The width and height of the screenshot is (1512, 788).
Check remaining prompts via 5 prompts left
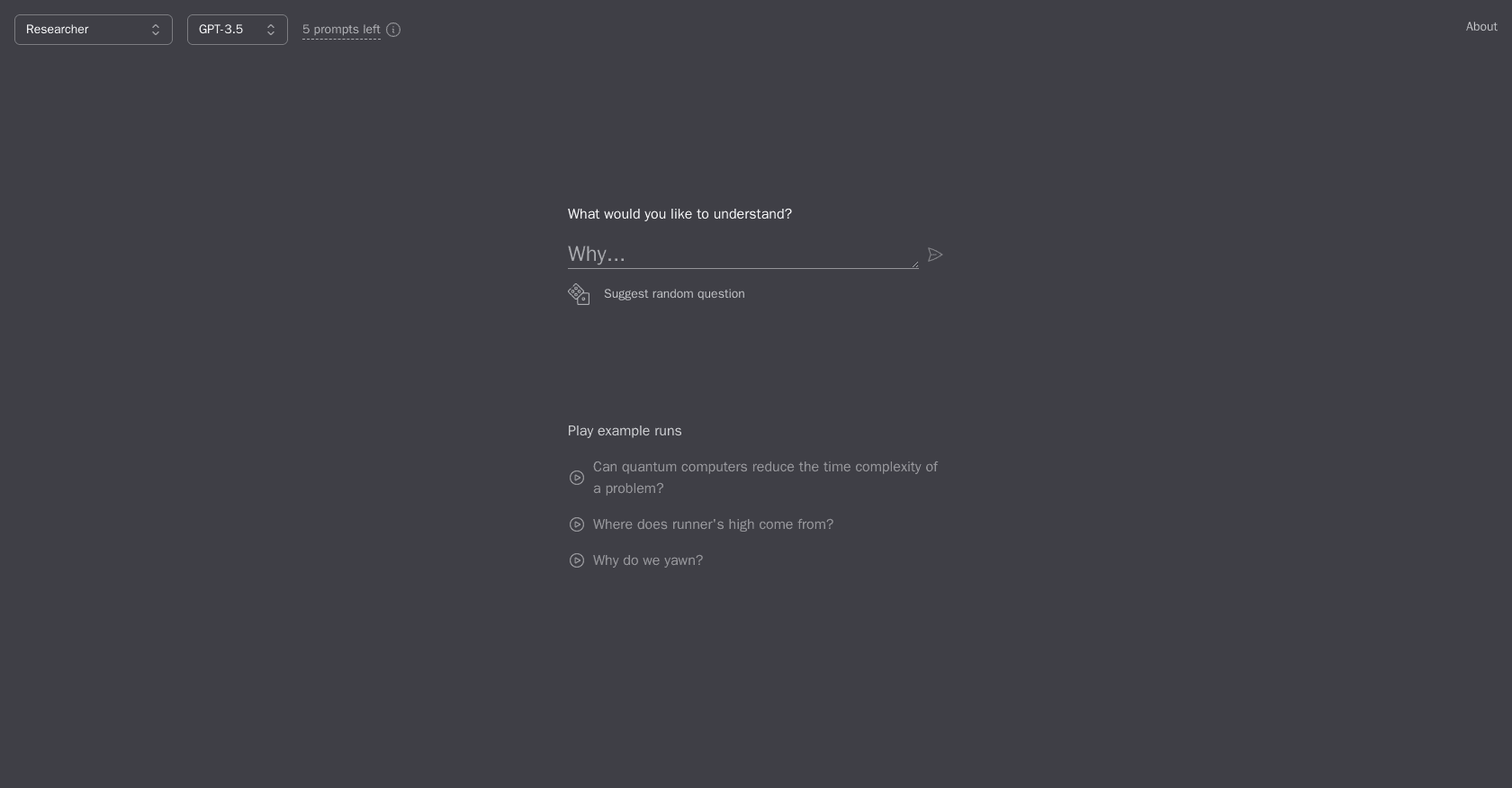[x=341, y=30]
